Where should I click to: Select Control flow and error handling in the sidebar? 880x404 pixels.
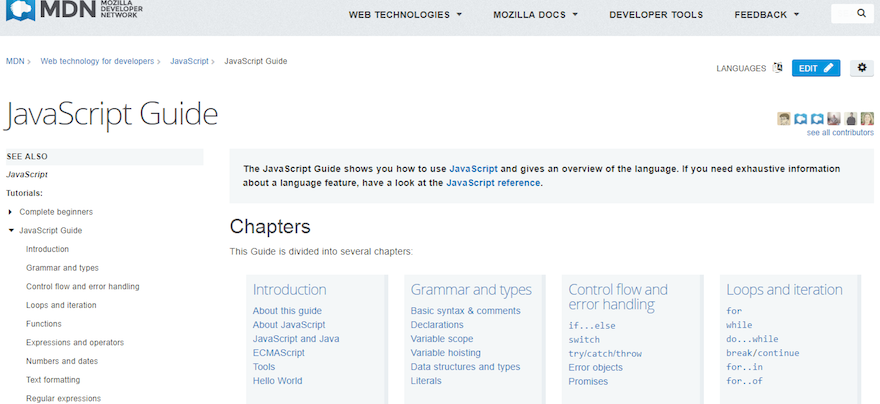pos(82,286)
